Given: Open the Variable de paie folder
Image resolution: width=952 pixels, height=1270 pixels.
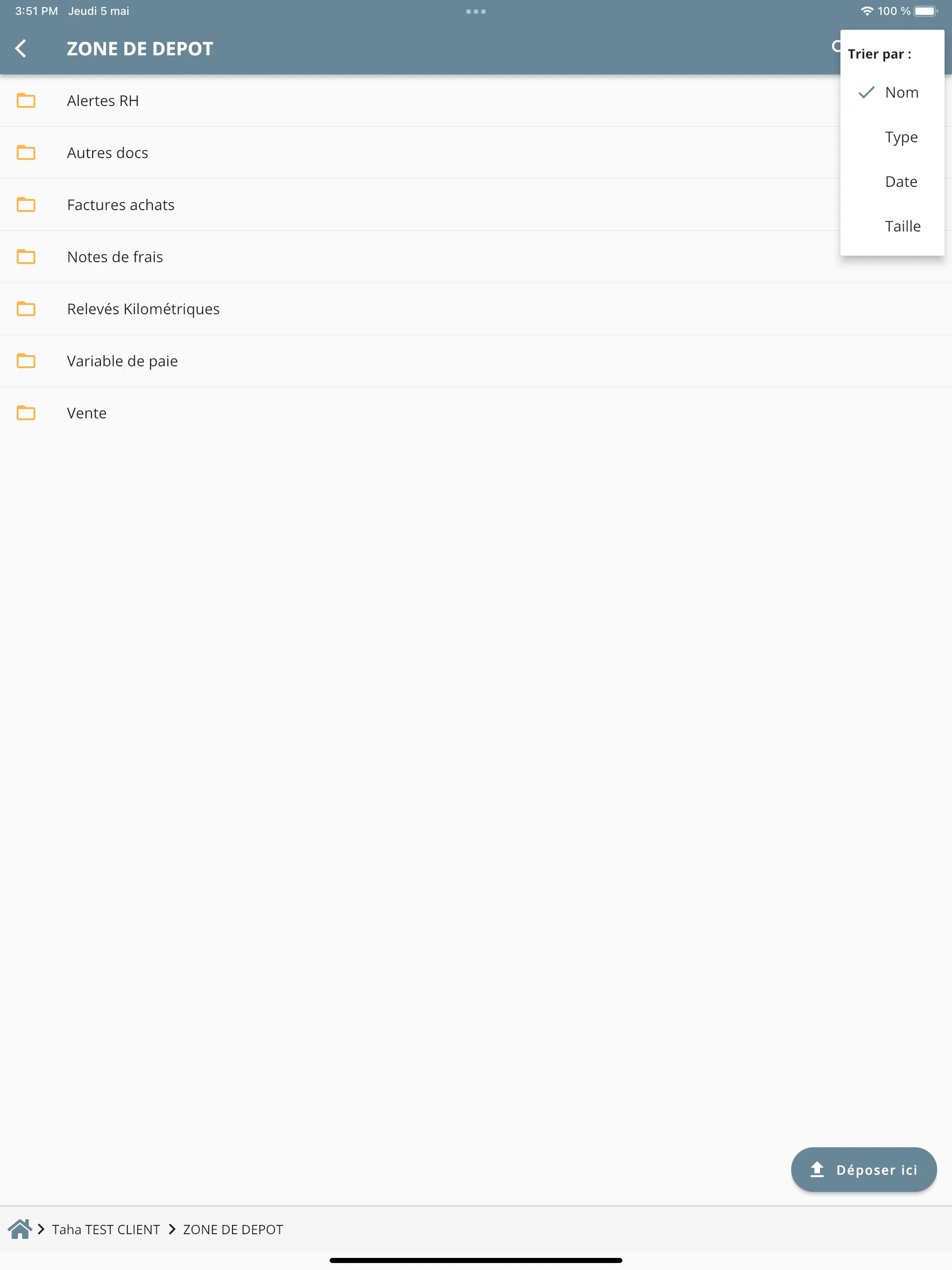Looking at the screenshot, I should tap(122, 360).
